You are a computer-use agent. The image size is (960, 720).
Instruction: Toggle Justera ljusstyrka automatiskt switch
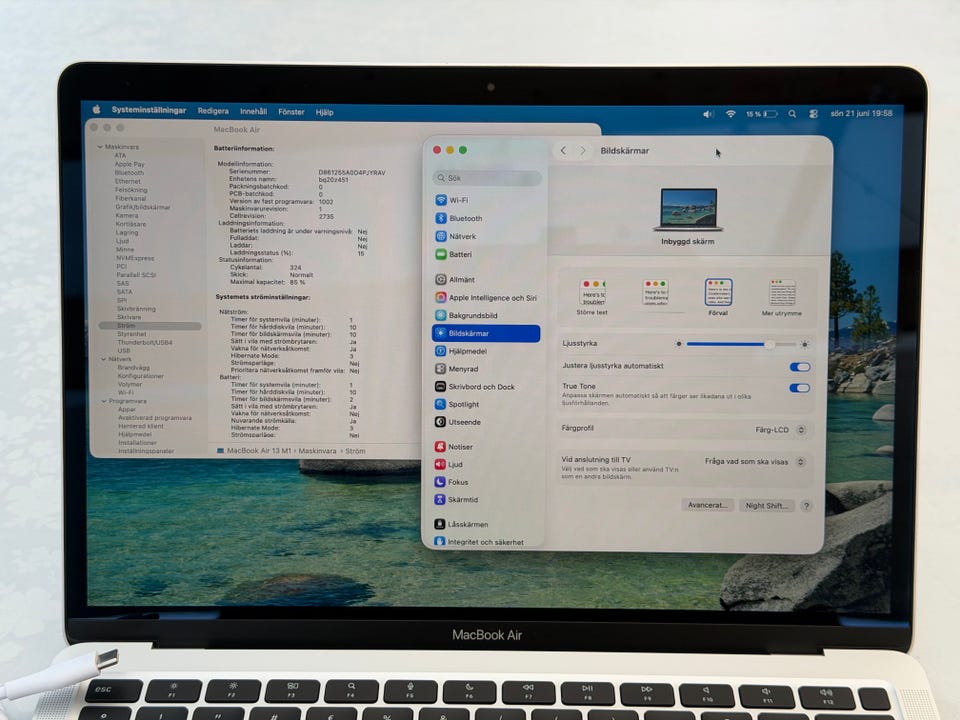[800, 367]
